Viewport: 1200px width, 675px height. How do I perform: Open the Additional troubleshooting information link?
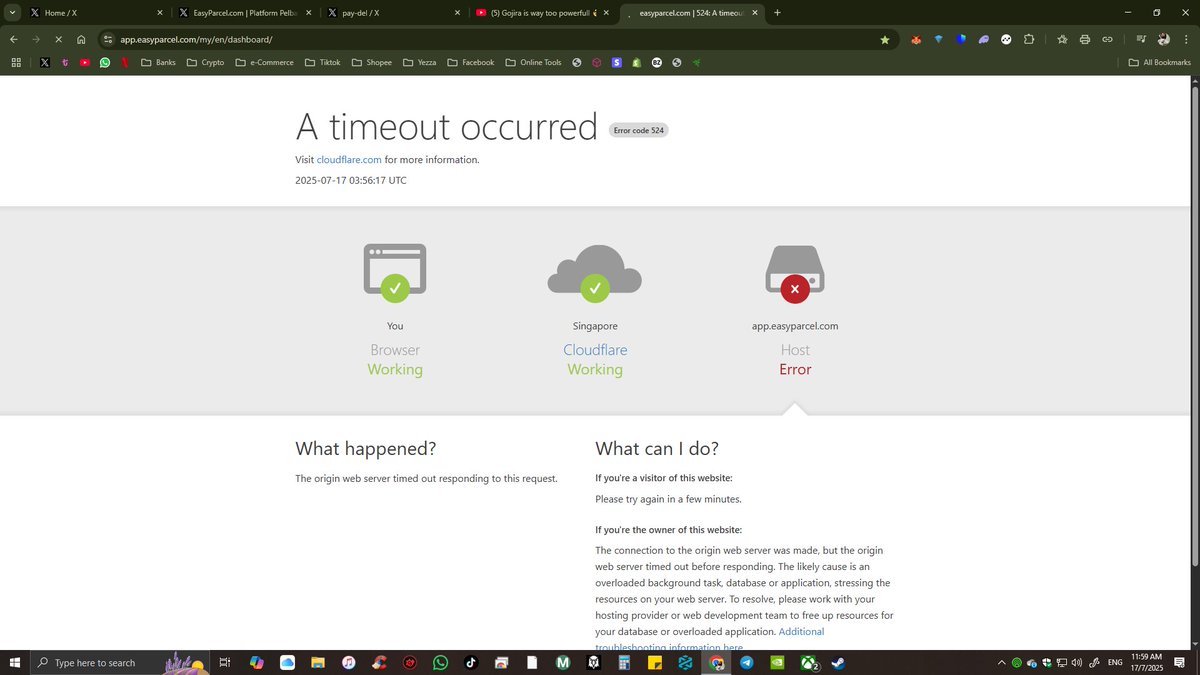pos(710,640)
